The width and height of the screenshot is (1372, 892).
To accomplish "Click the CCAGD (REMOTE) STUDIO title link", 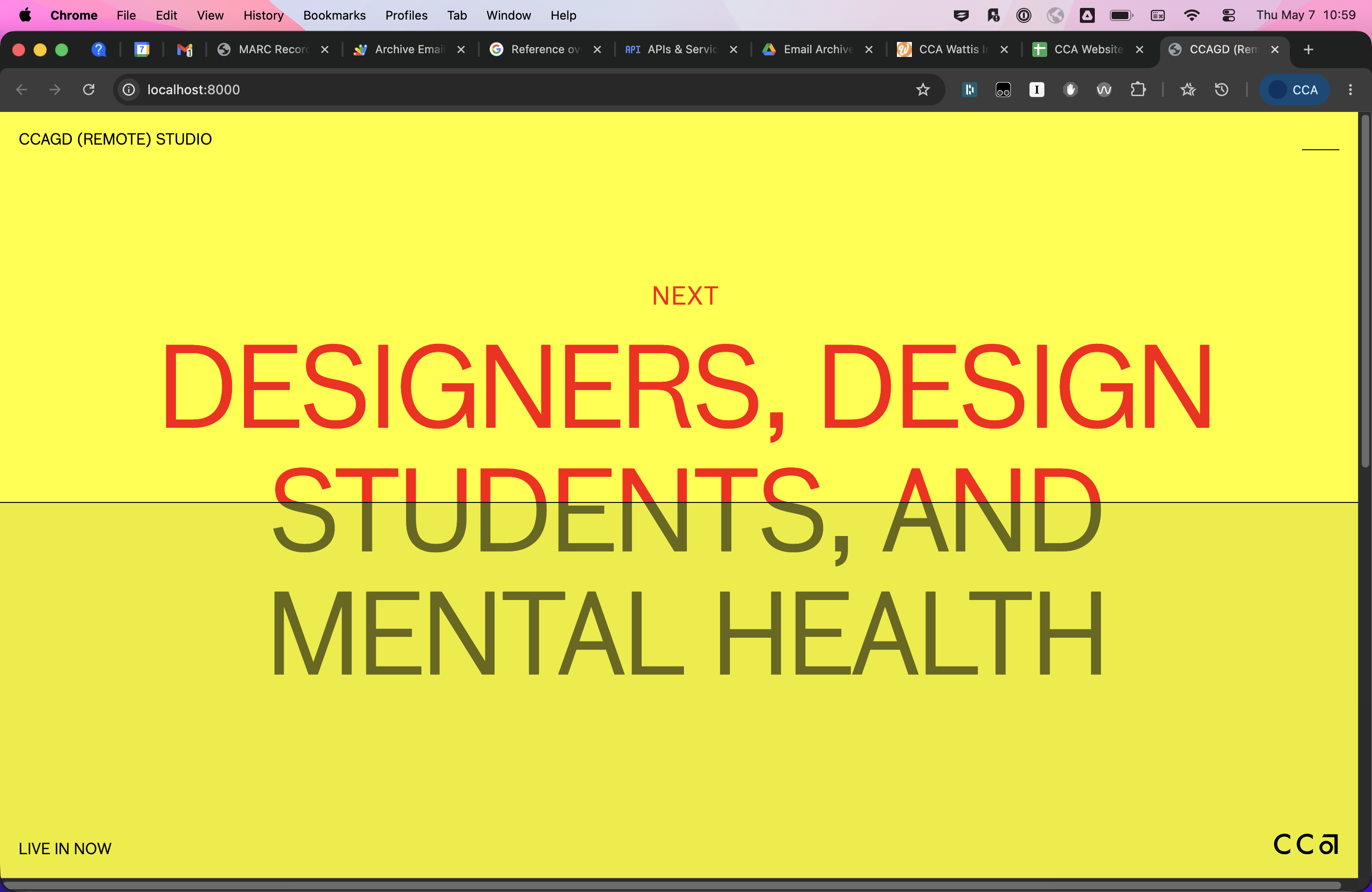I will pyautogui.click(x=115, y=139).
